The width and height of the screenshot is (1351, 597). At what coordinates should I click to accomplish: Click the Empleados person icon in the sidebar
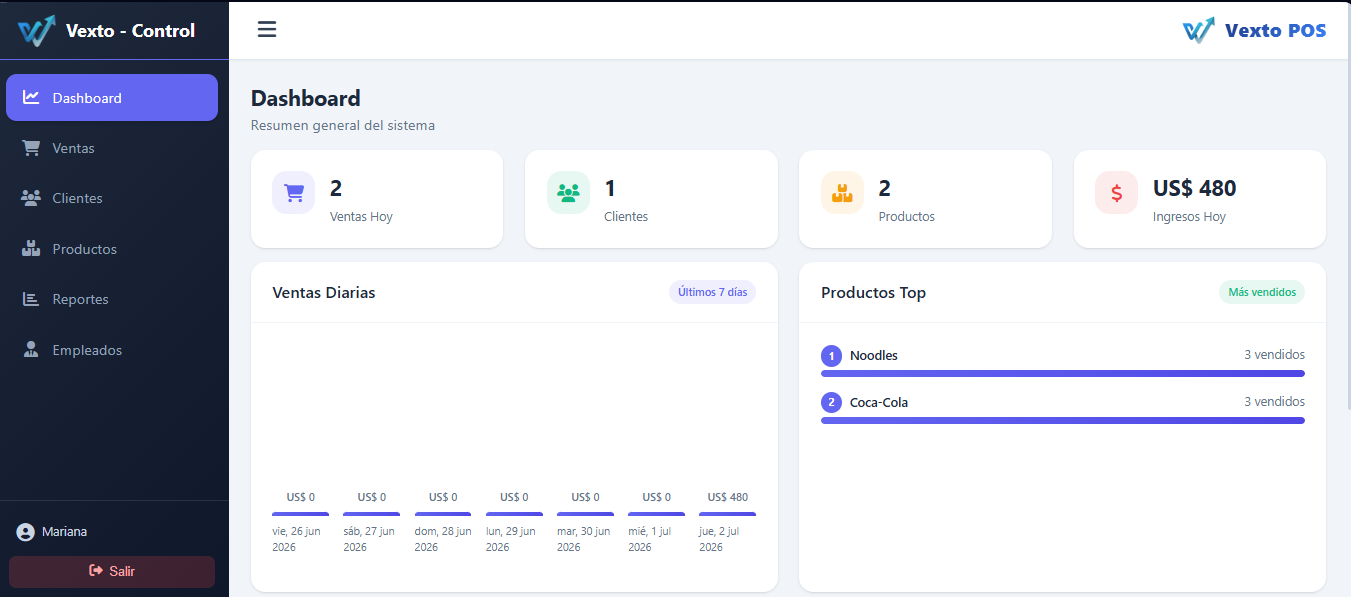31,350
